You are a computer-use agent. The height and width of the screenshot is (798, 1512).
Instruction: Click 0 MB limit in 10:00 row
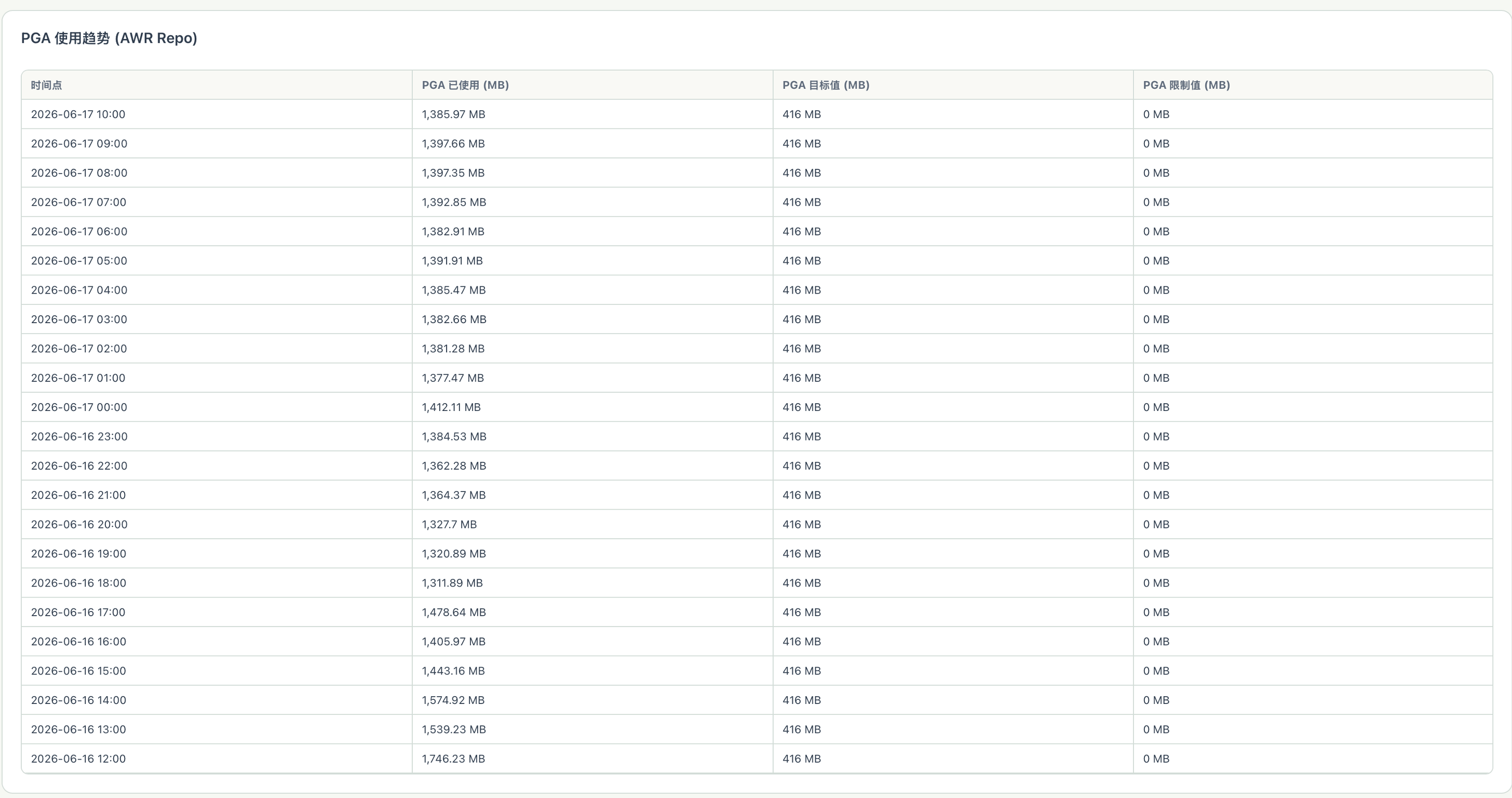[x=1156, y=114]
